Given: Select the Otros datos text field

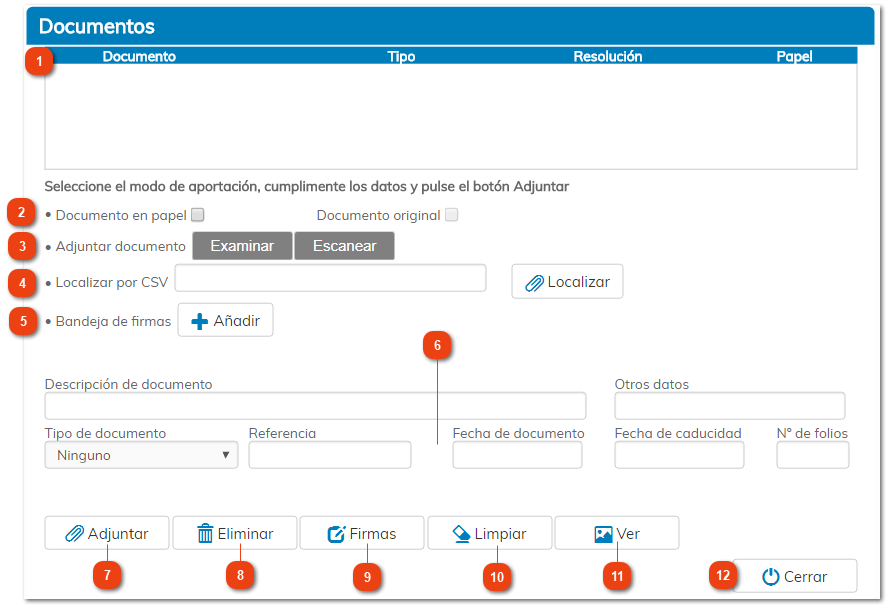Looking at the screenshot, I should [729, 406].
